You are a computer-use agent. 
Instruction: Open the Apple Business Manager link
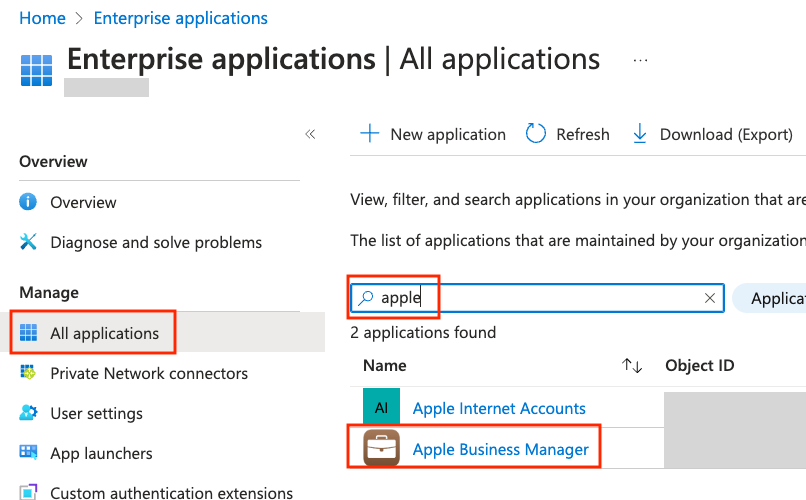[500, 449]
